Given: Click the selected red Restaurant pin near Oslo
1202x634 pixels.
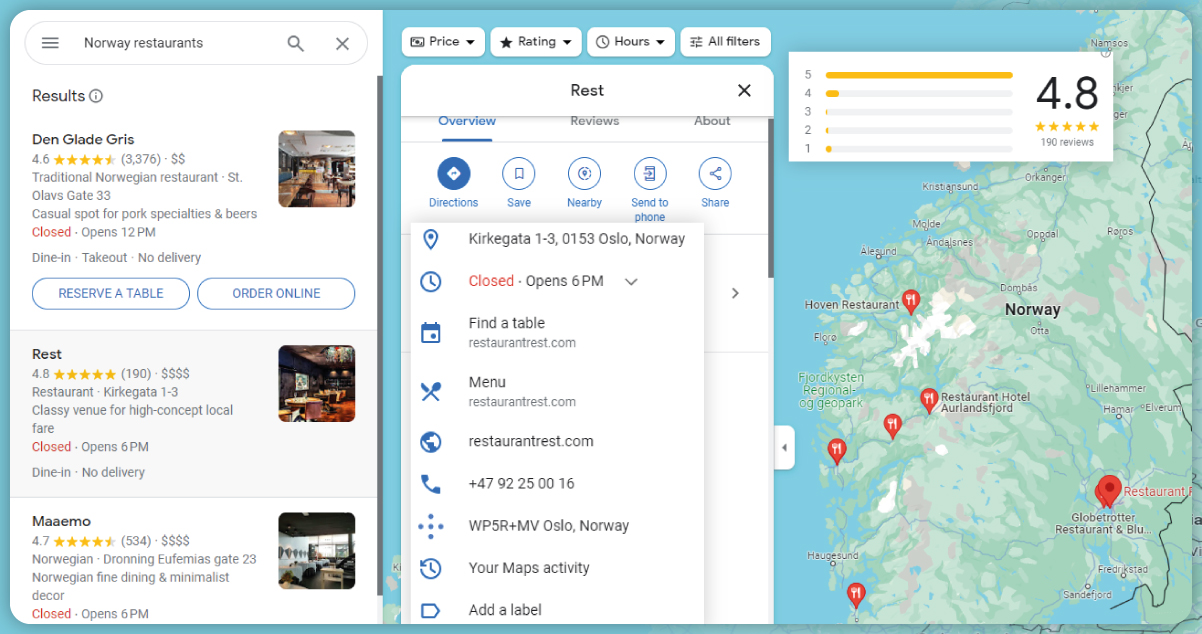Looking at the screenshot, I should 1109,491.
